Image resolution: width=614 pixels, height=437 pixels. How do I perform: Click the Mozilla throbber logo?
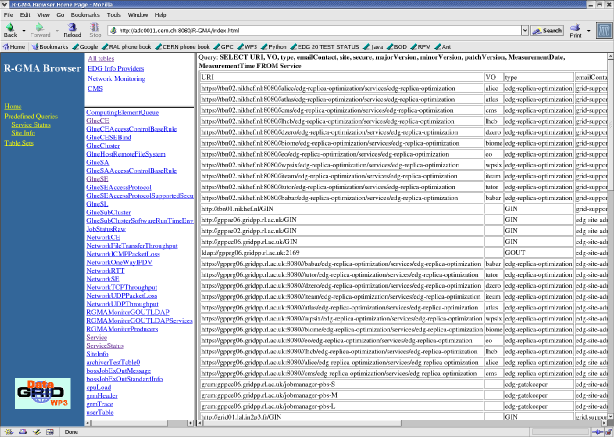click(604, 30)
